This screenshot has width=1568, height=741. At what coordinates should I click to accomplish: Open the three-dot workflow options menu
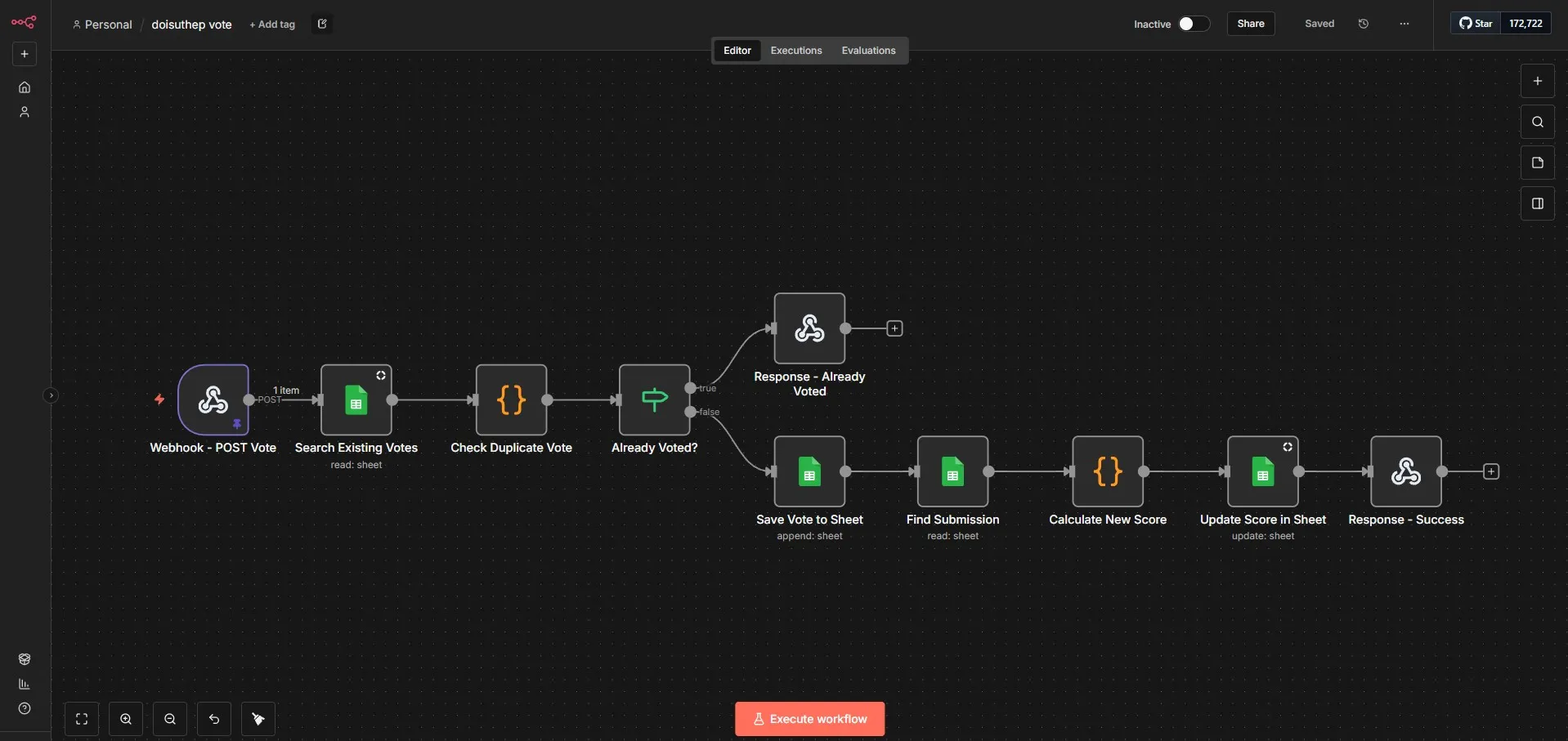click(1404, 24)
